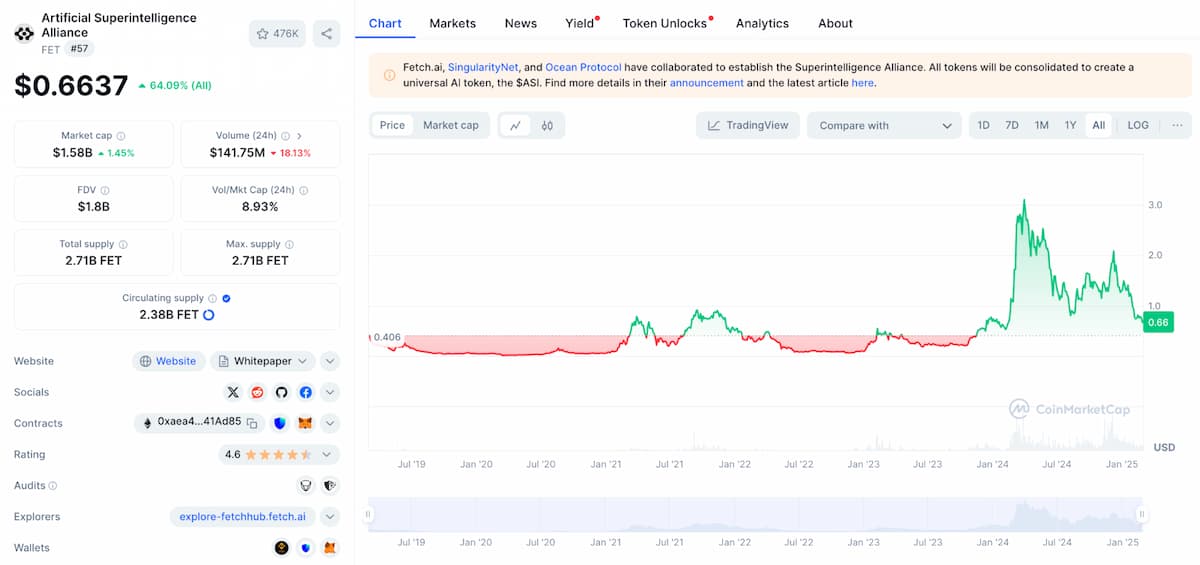Viewport: 1200px width, 565px height.
Task: Open explore-fetchhub.fetch.ai explorer link
Action: (x=243, y=517)
